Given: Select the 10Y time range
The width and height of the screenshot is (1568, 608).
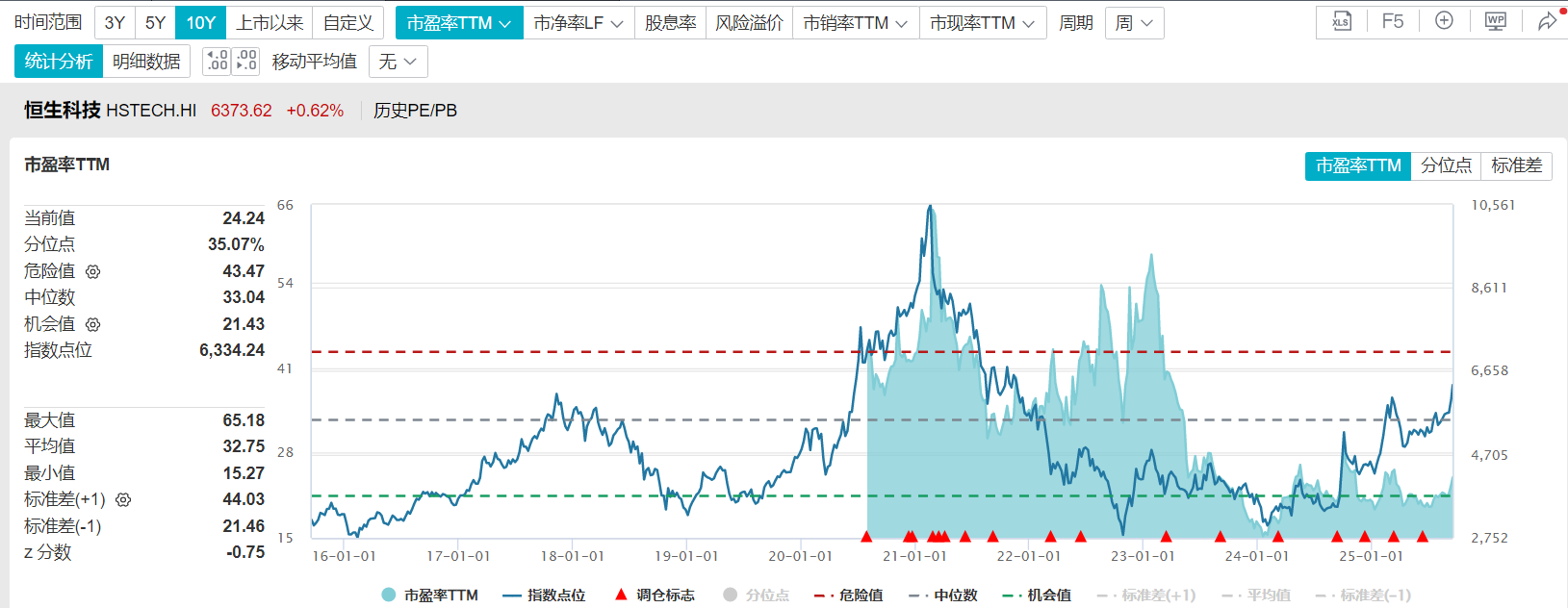Looking at the screenshot, I should click(x=201, y=23).
